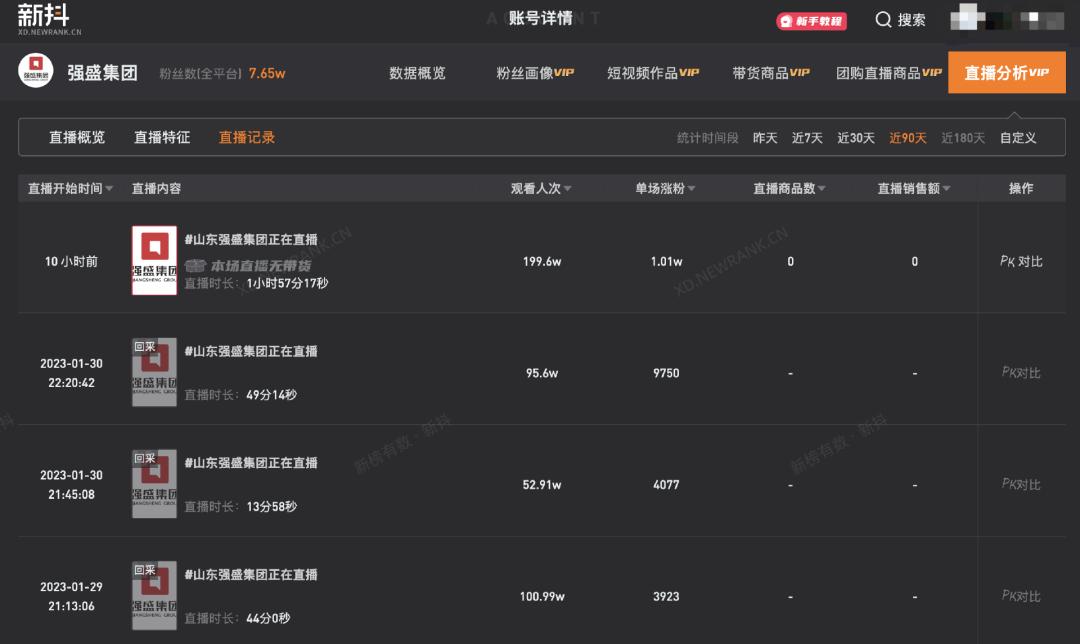Switch time range to 近180天

coord(962,138)
